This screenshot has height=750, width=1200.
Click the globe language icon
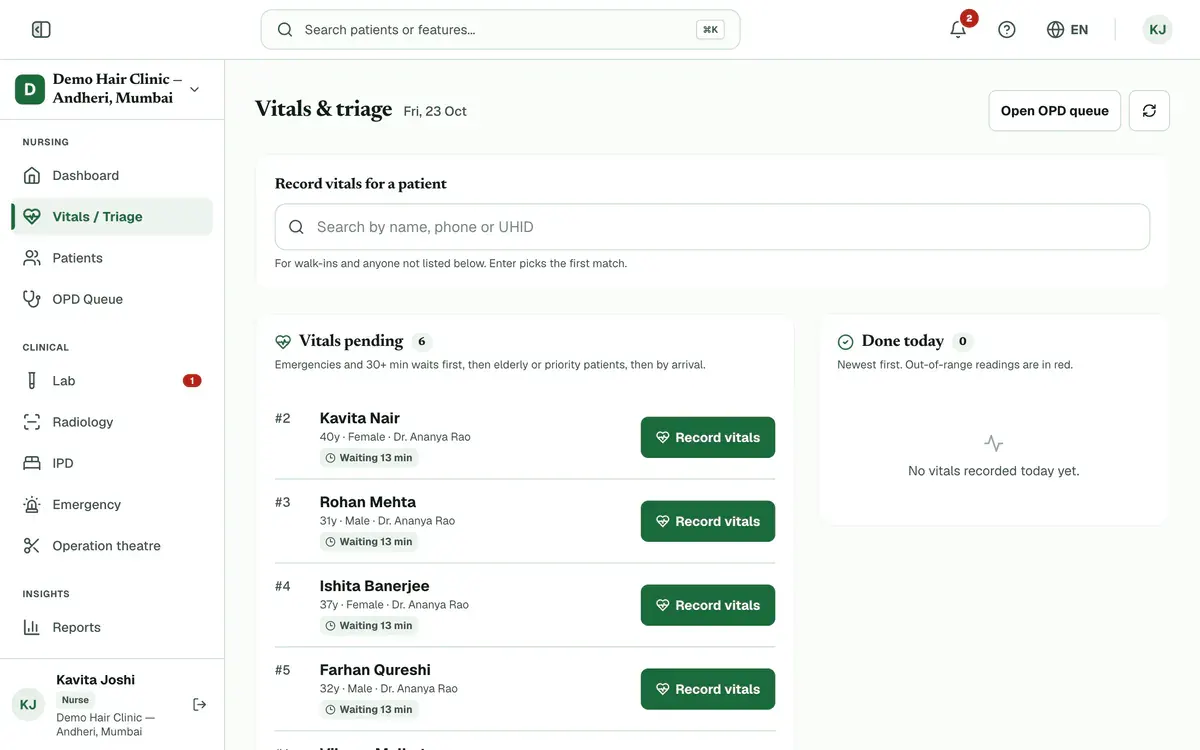1055,30
